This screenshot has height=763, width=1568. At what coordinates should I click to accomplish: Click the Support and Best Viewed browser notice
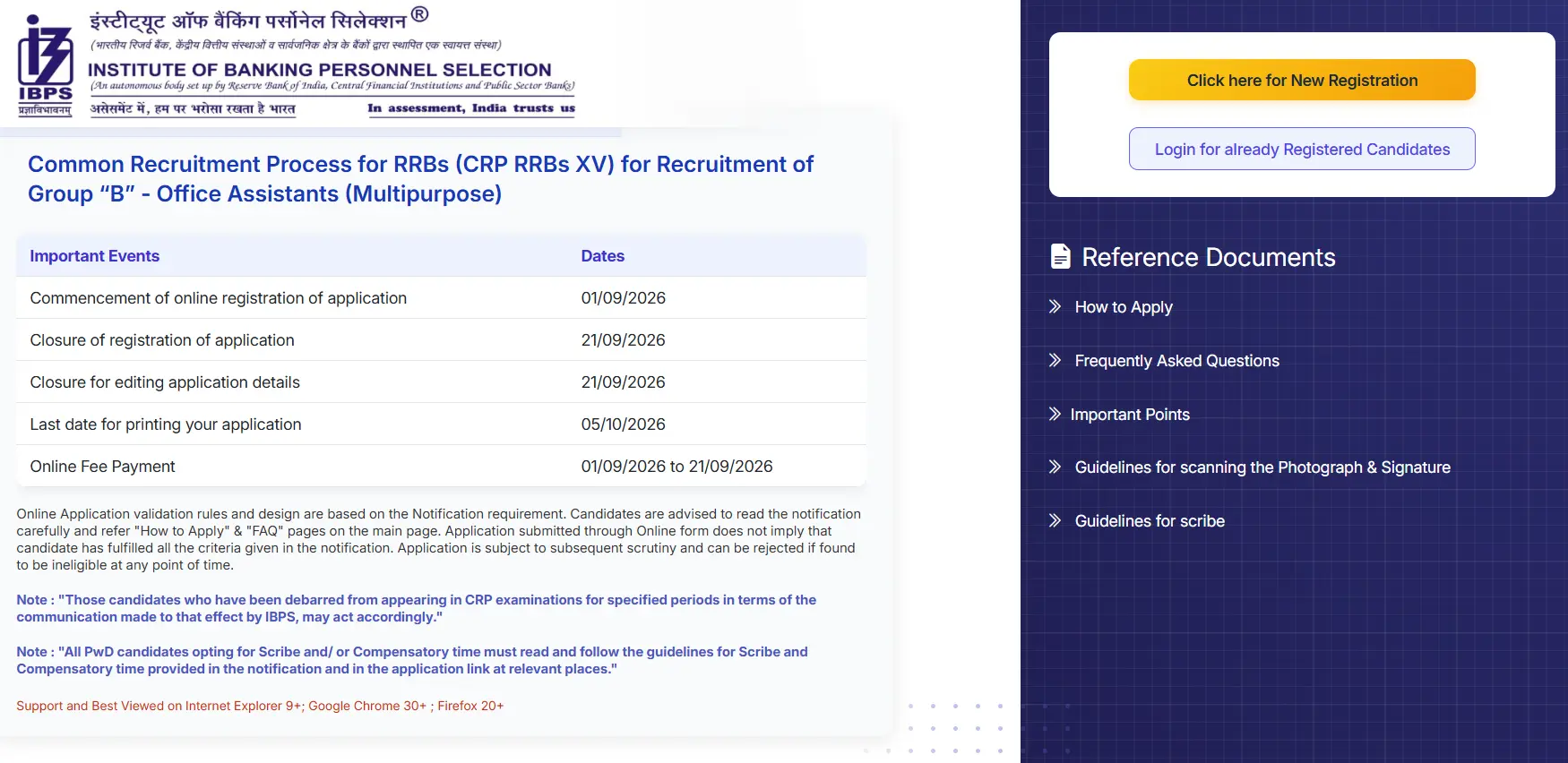pyautogui.click(x=260, y=706)
